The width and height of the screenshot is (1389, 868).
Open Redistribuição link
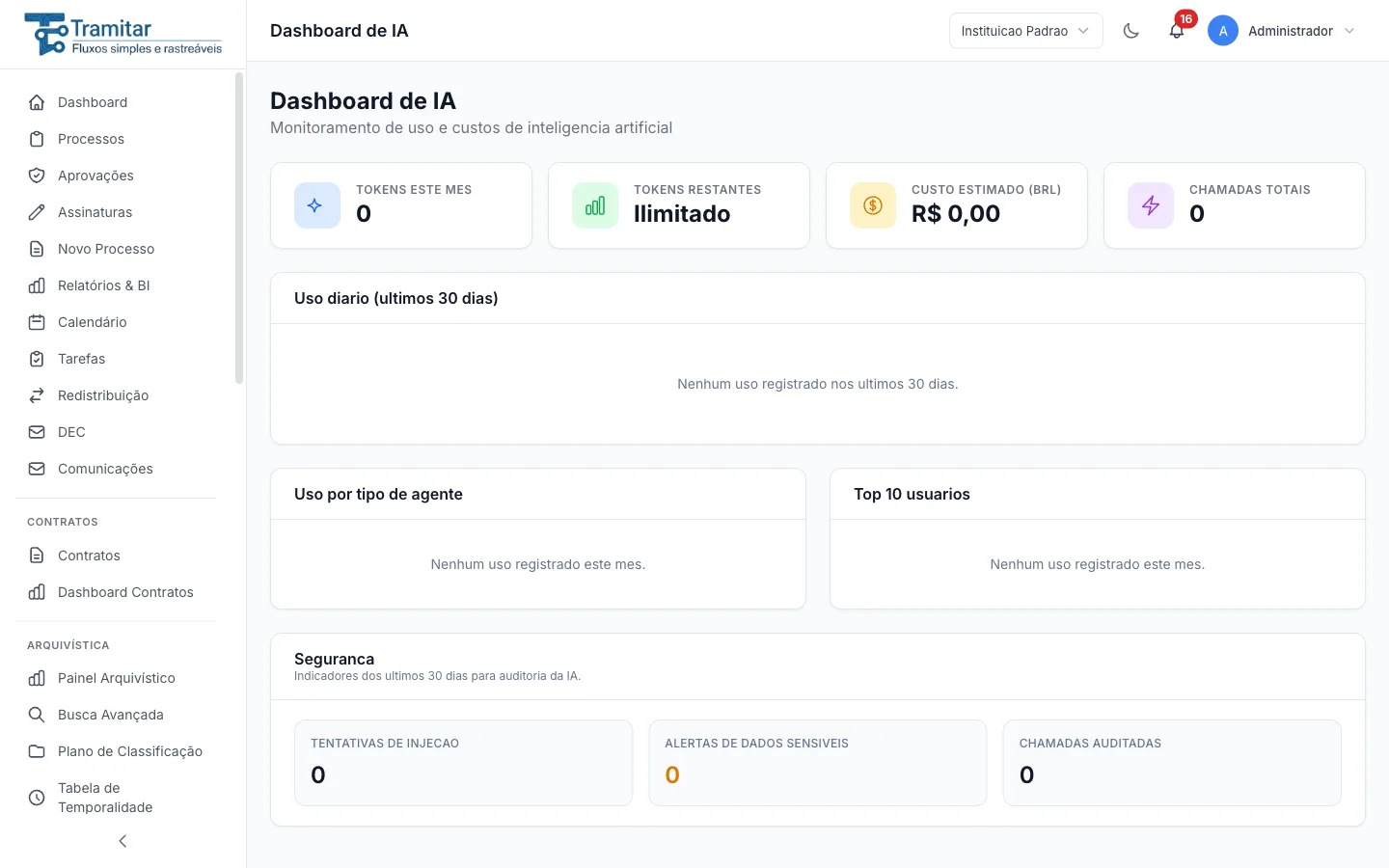click(116, 395)
